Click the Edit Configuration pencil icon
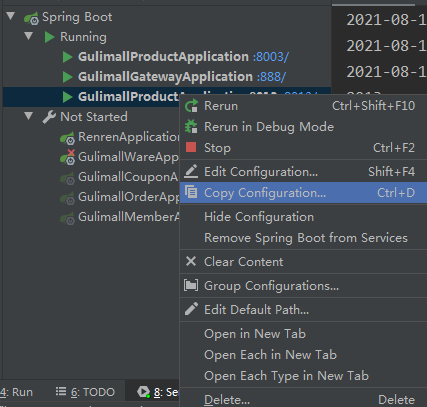427x407 pixels. point(191,171)
